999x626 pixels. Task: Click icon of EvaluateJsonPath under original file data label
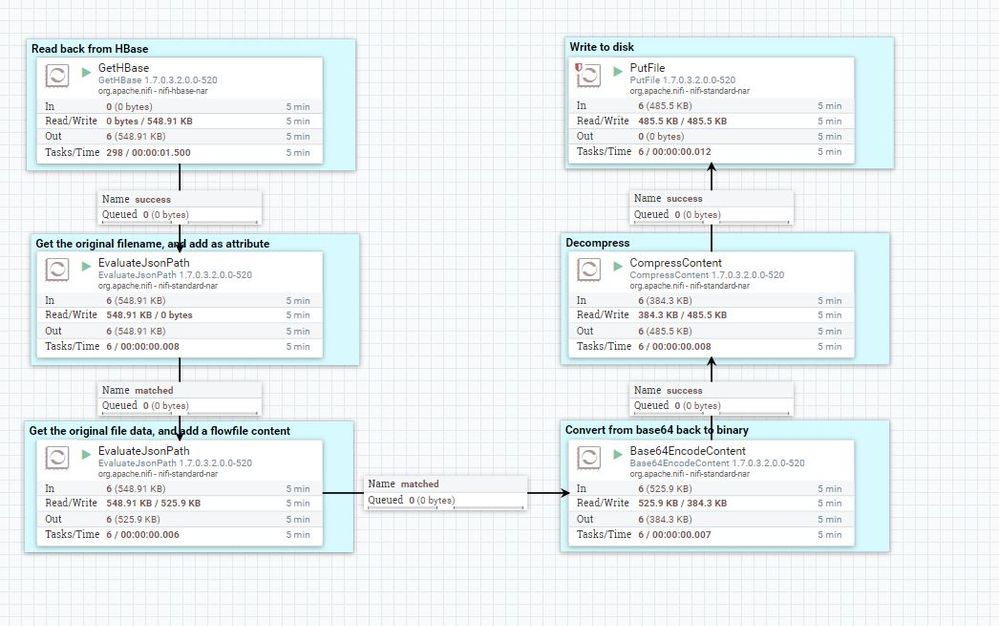(x=57, y=457)
